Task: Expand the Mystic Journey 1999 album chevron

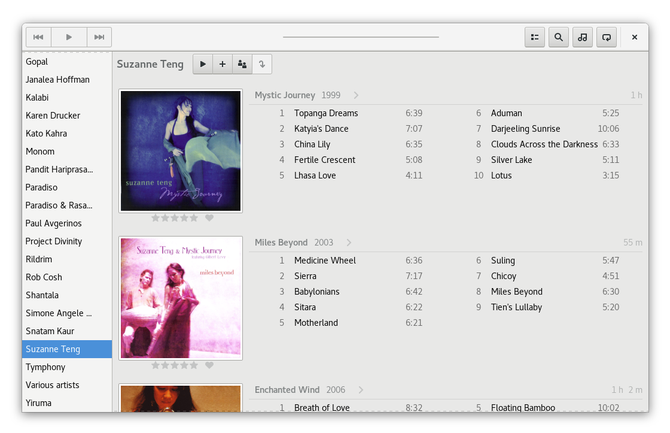Action: pos(356,95)
